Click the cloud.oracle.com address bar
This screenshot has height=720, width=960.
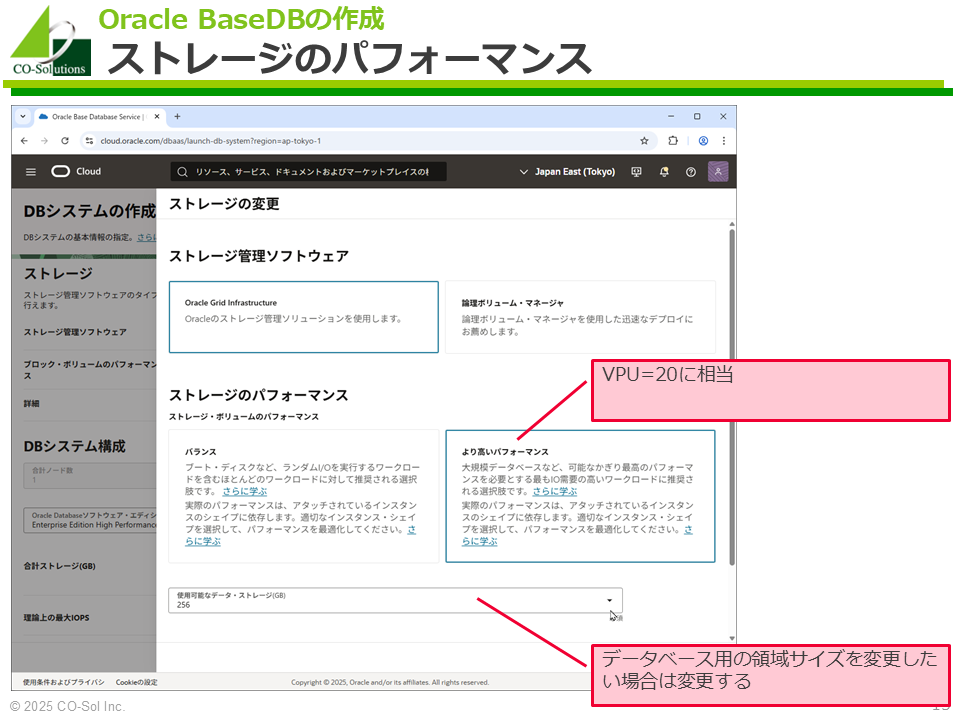(x=367, y=141)
